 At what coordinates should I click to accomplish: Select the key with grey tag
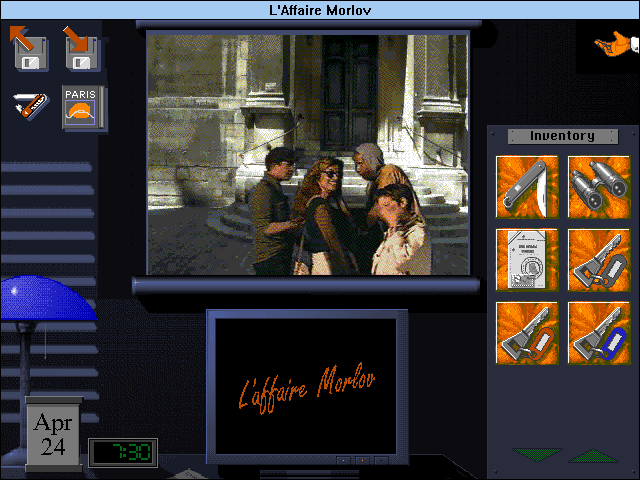[599, 260]
